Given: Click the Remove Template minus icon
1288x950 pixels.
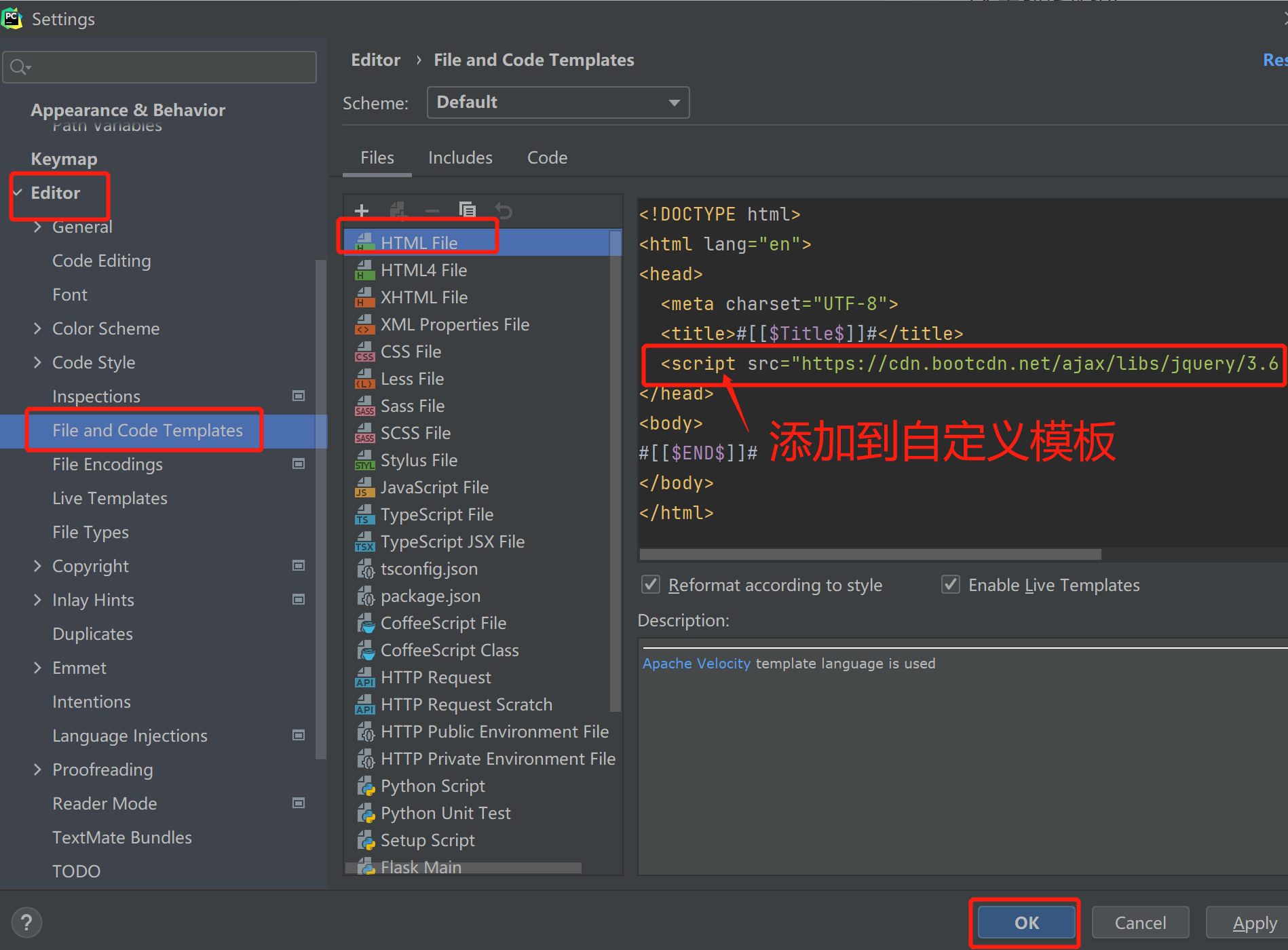Looking at the screenshot, I should 432,210.
